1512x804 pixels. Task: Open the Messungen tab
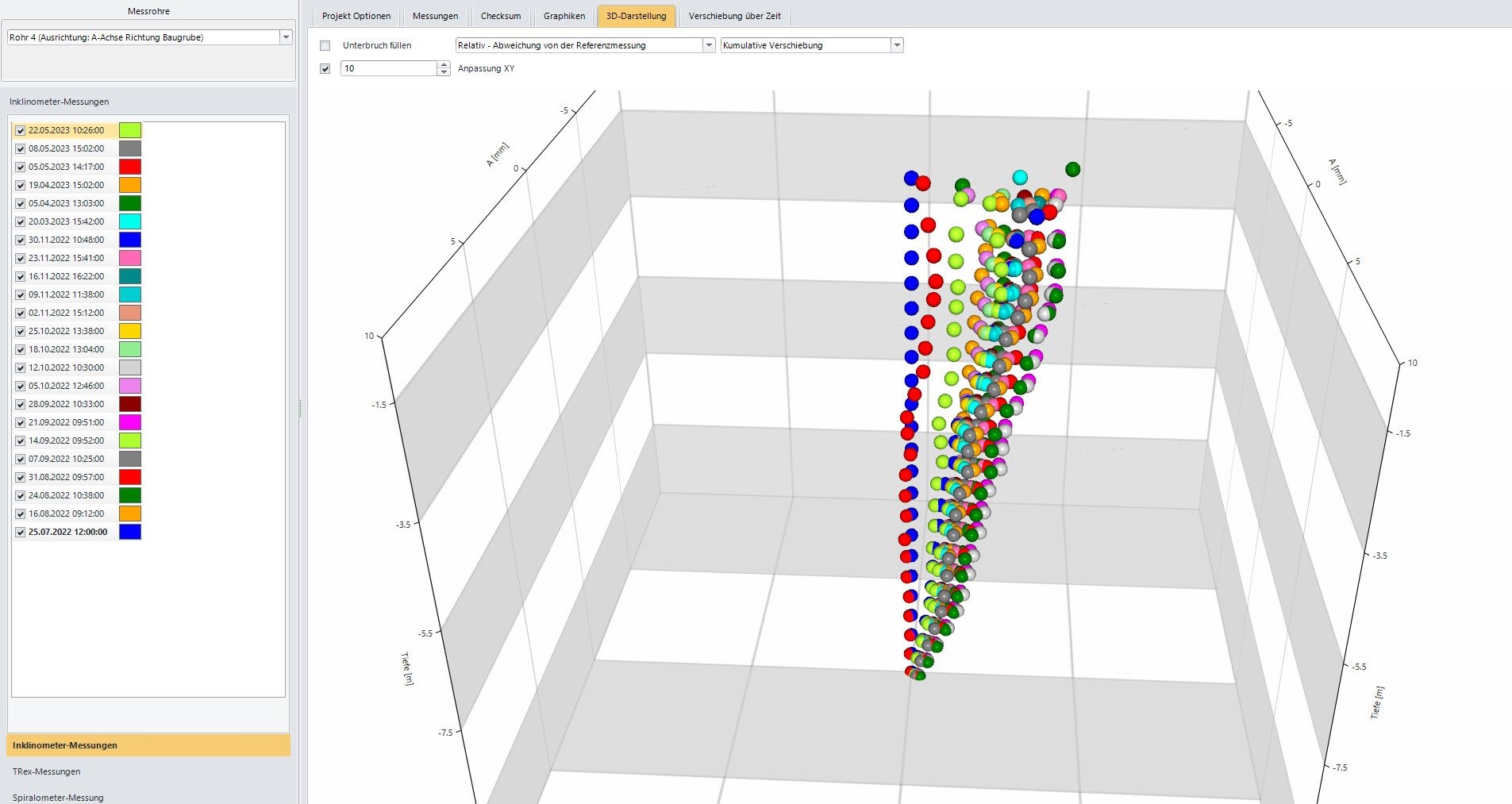pyautogui.click(x=435, y=16)
